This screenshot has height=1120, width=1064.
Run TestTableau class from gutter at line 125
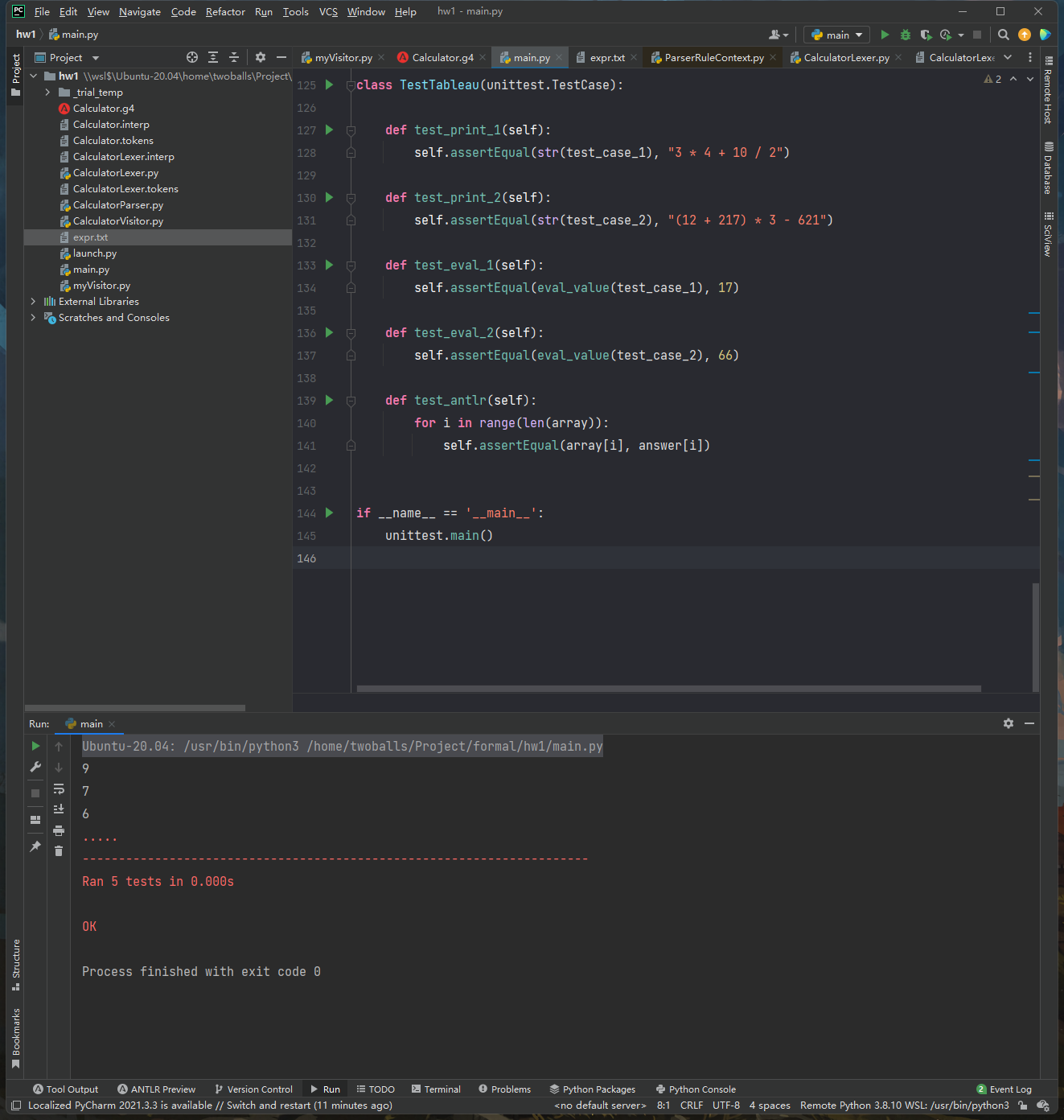tap(329, 84)
